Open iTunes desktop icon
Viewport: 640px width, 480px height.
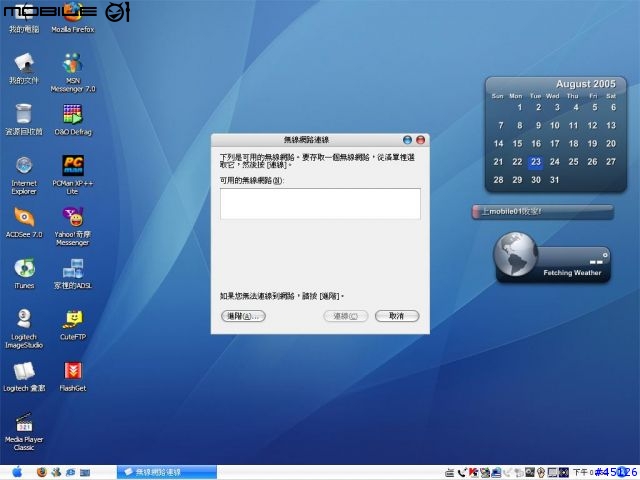coord(24,273)
